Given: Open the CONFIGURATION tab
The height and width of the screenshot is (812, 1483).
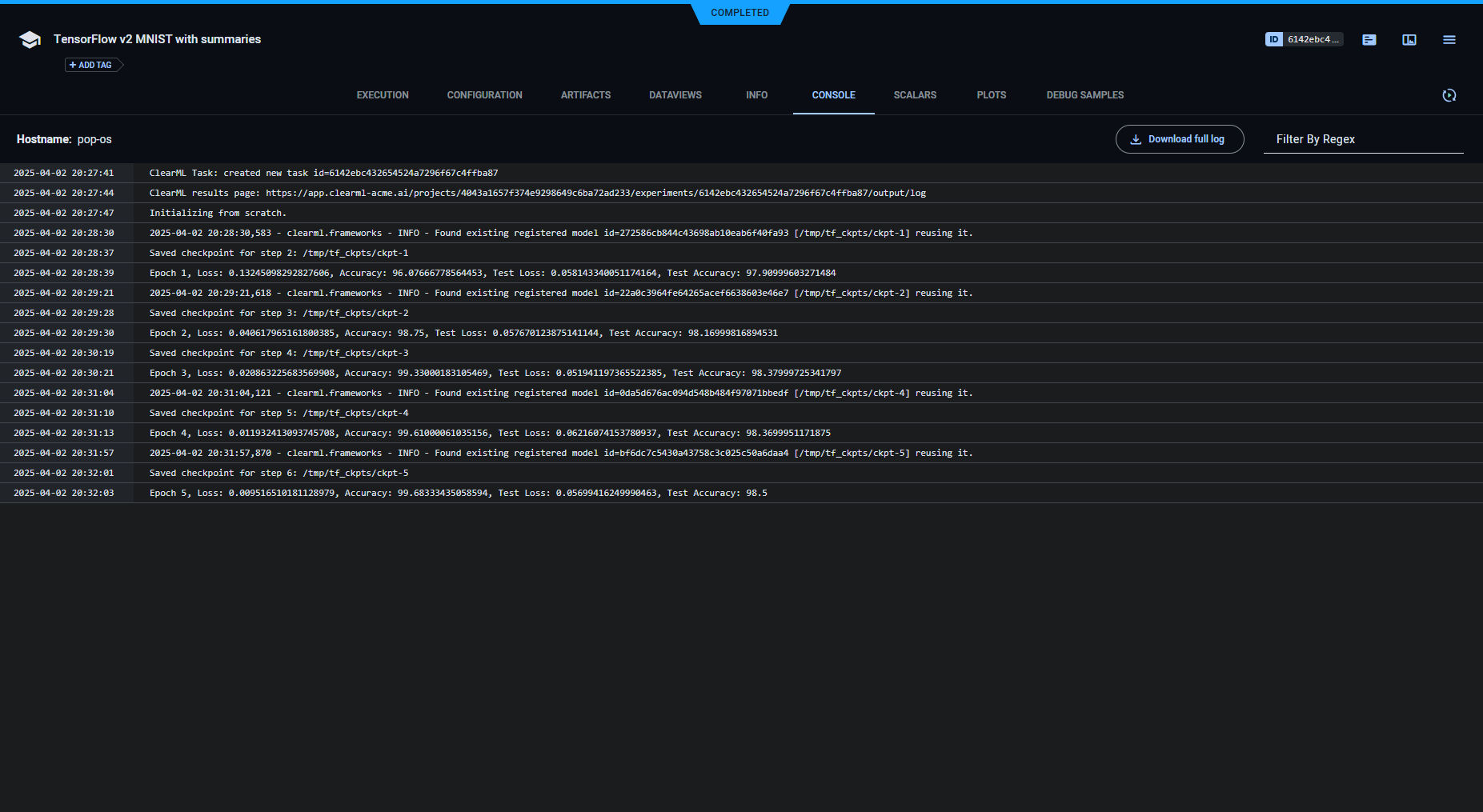Looking at the screenshot, I should tap(484, 95).
